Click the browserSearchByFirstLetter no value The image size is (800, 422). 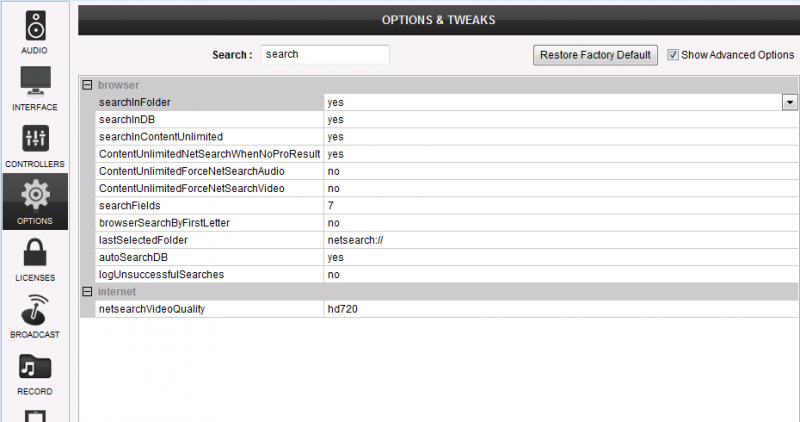click(333, 223)
